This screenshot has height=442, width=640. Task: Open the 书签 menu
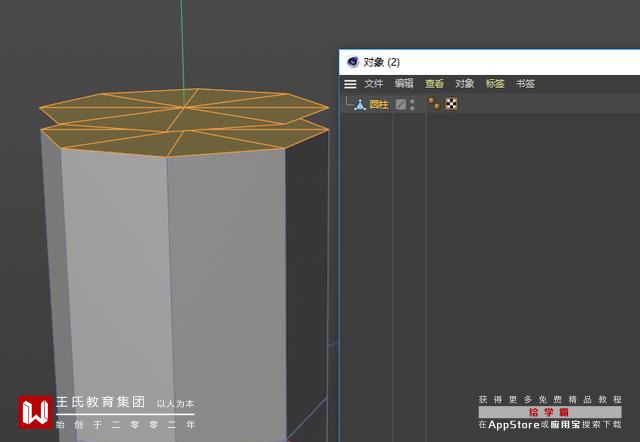click(525, 84)
